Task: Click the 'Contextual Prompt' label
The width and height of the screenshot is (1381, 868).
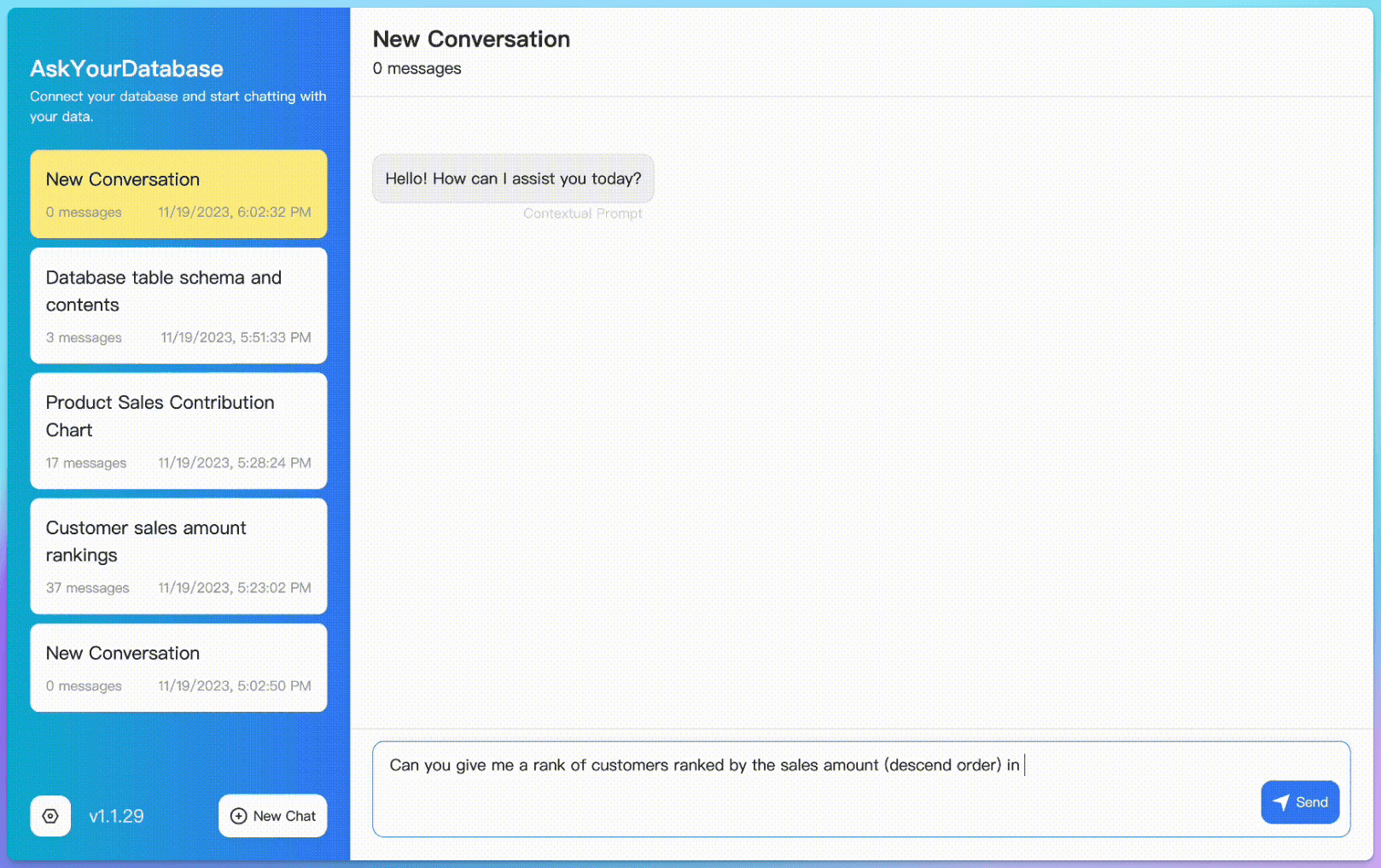Action: point(583,213)
